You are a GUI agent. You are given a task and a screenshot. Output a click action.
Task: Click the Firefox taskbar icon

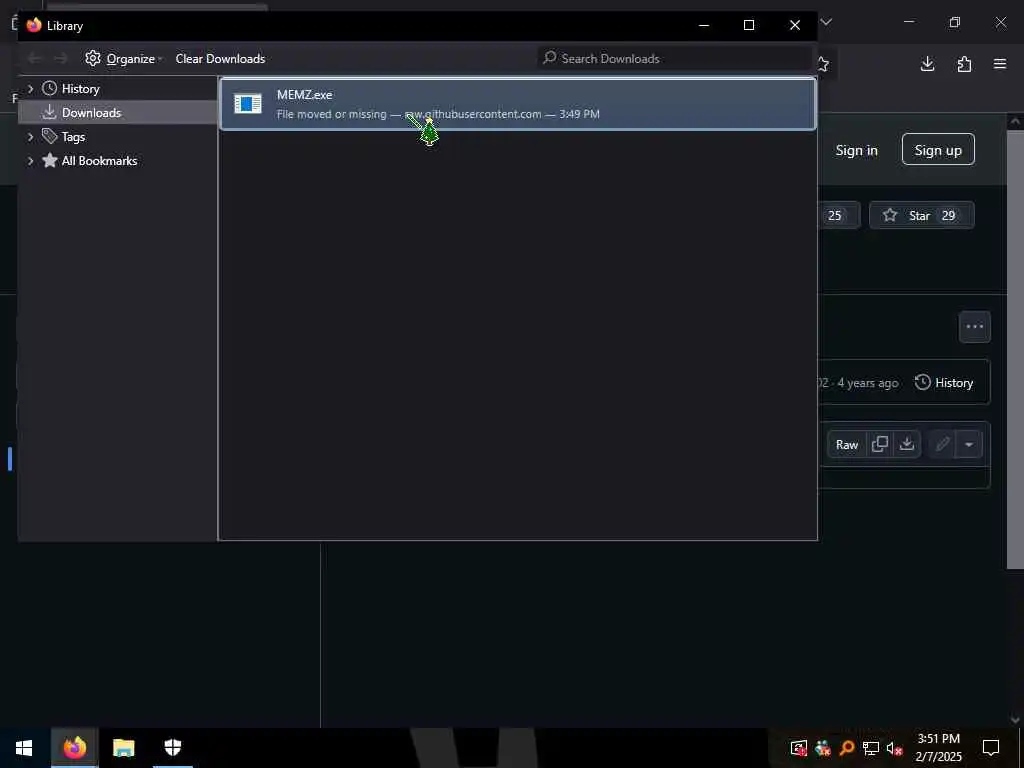(74, 748)
